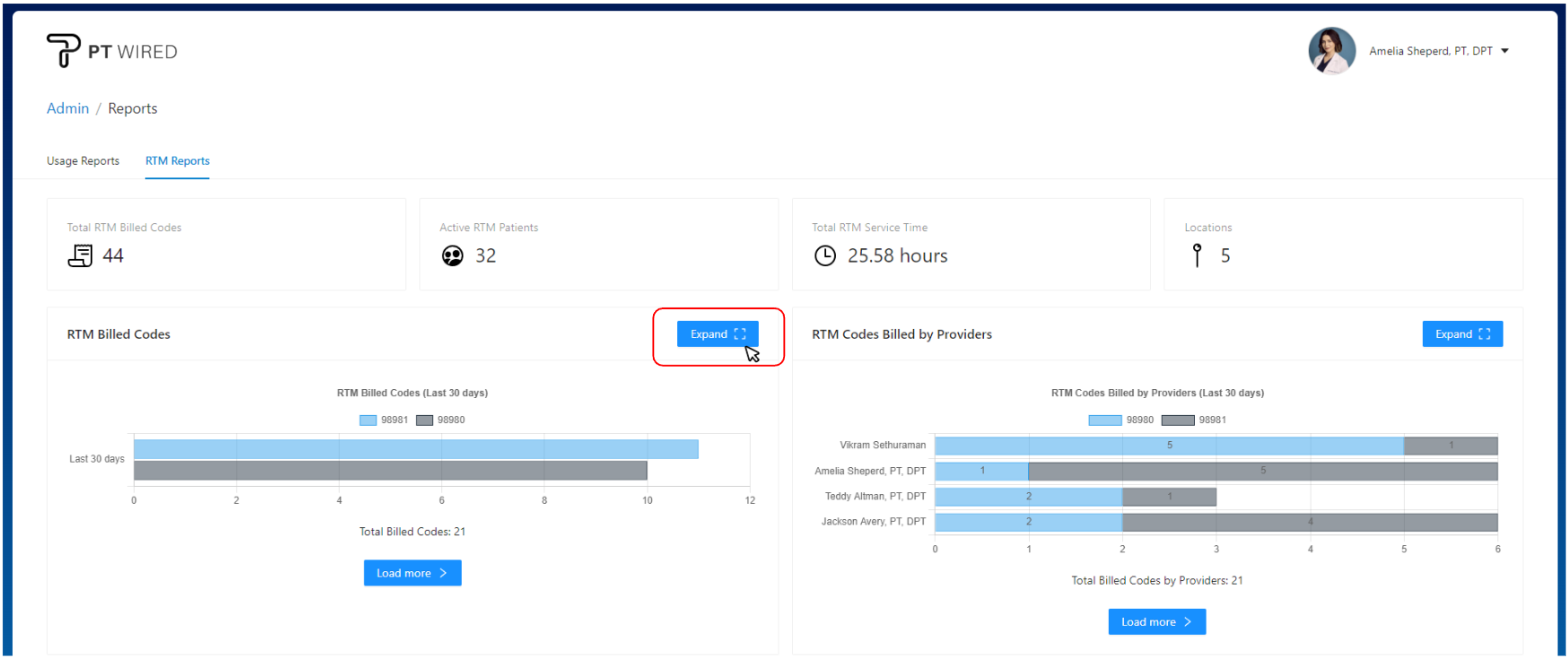This screenshot has height=658, width=1568.
Task: Click the Locations pin icon
Action: (x=1197, y=255)
